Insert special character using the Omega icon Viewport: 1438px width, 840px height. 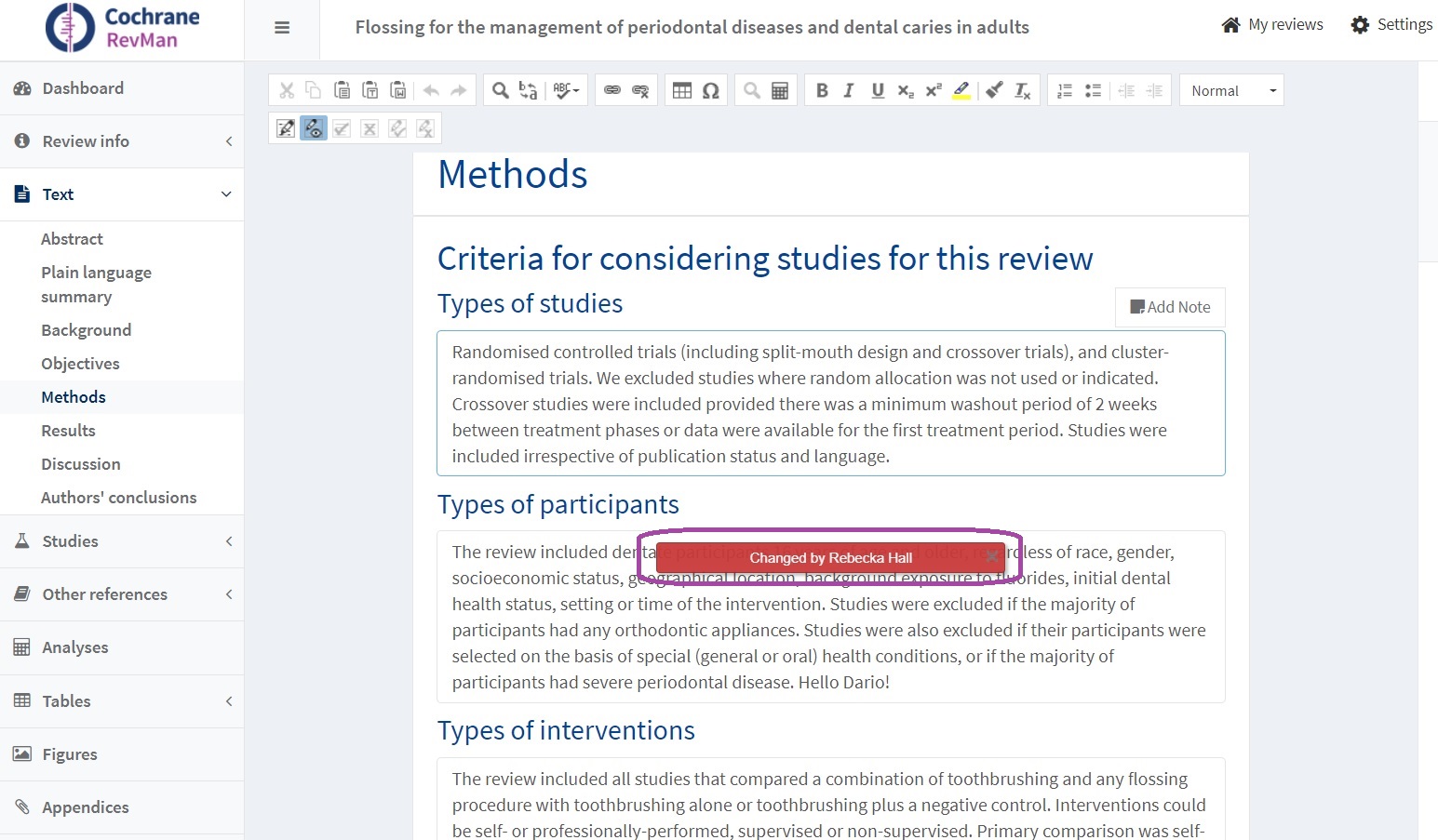click(711, 90)
